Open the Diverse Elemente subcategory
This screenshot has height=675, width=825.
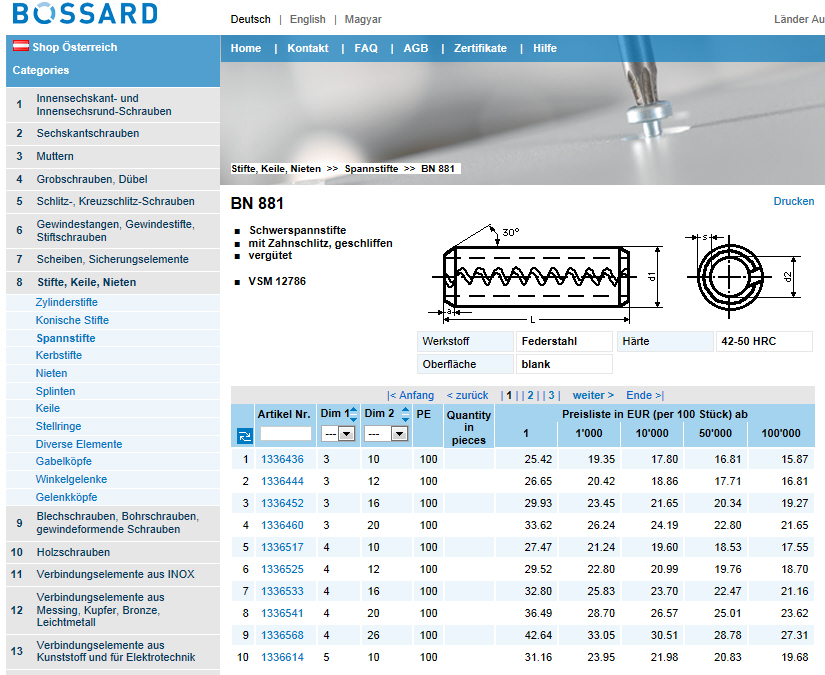79,445
